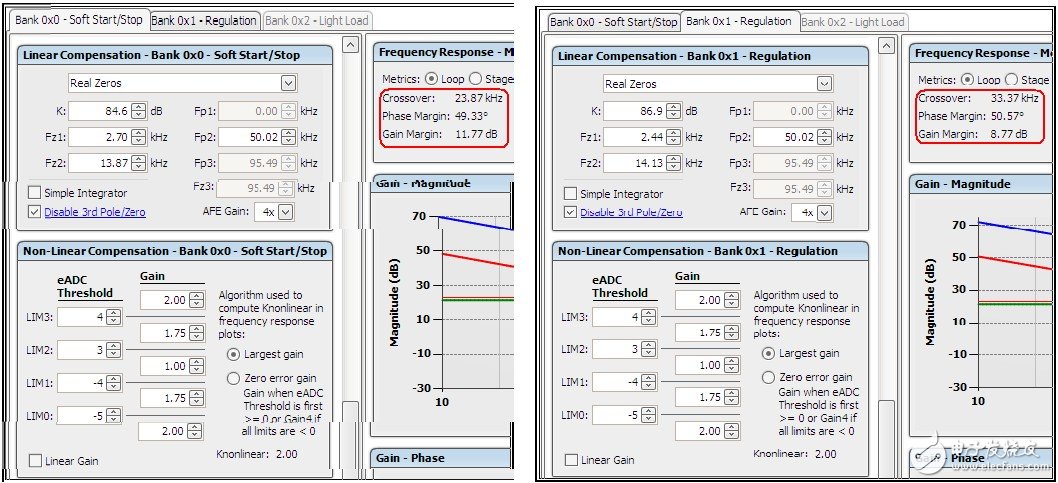This screenshot has width=1058, height=483.
Task: Open Real Zeros dropdown in Bank 0x0 Linear Compensation
Action: click(288, 83)
